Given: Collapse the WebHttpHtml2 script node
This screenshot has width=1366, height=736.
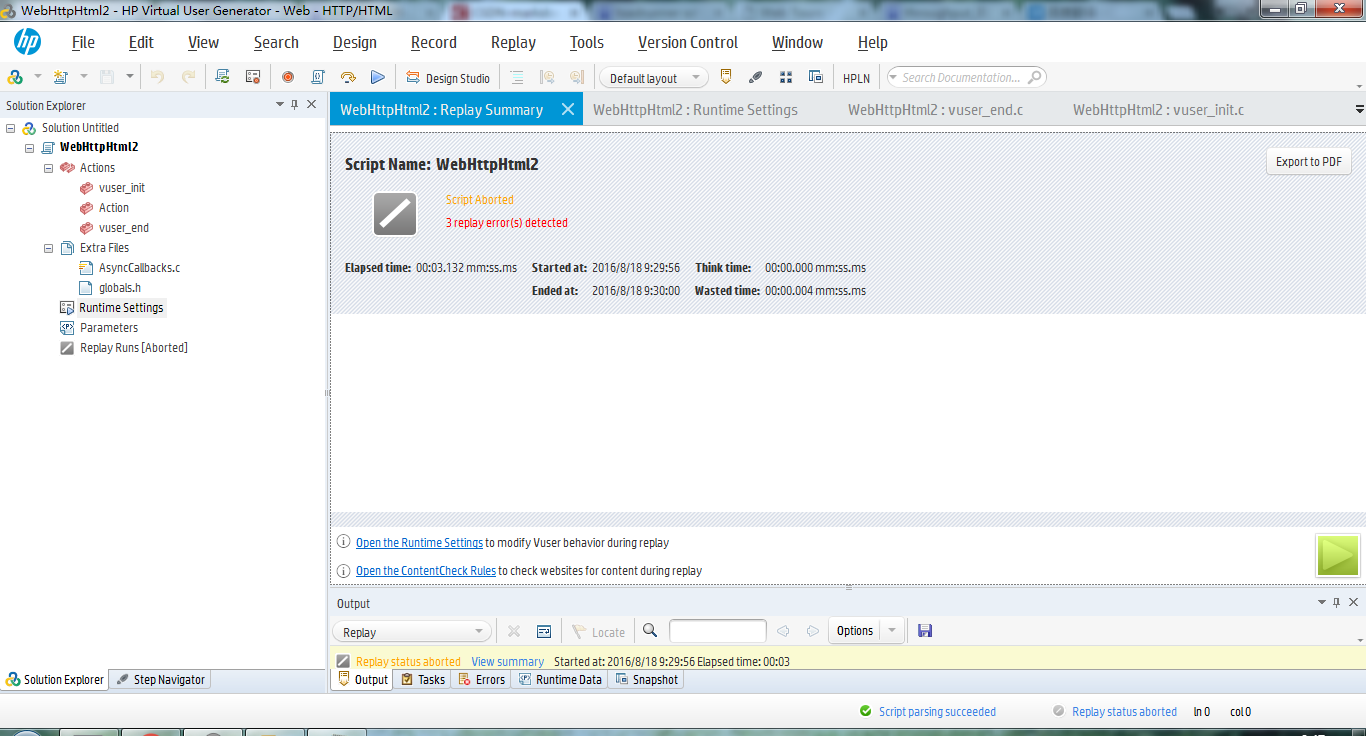Looking at the screenshot, I should click(x=30, y=147).
